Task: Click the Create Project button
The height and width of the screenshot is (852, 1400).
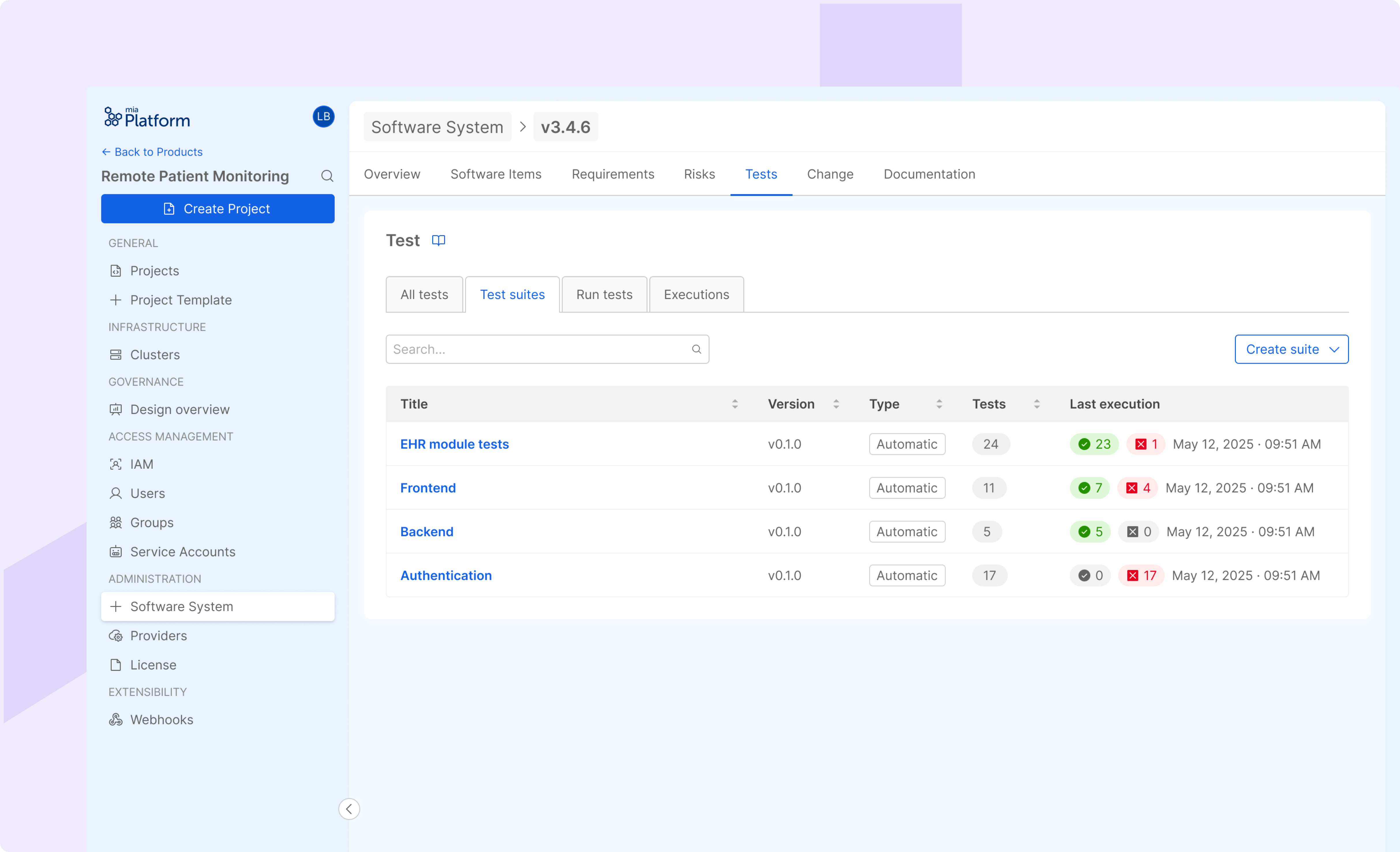Action: (218, 209)
